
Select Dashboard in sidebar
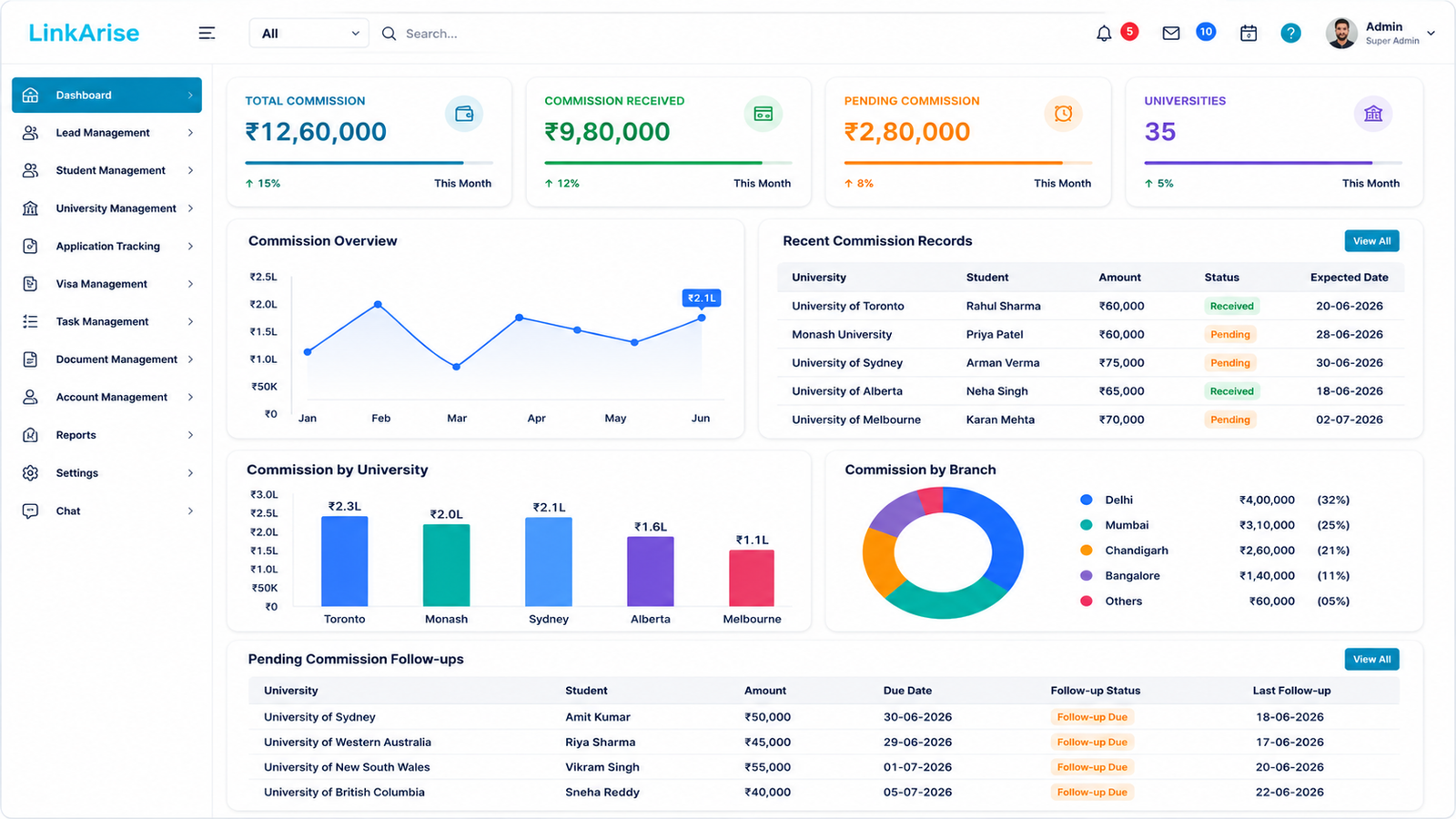[106, 95]
